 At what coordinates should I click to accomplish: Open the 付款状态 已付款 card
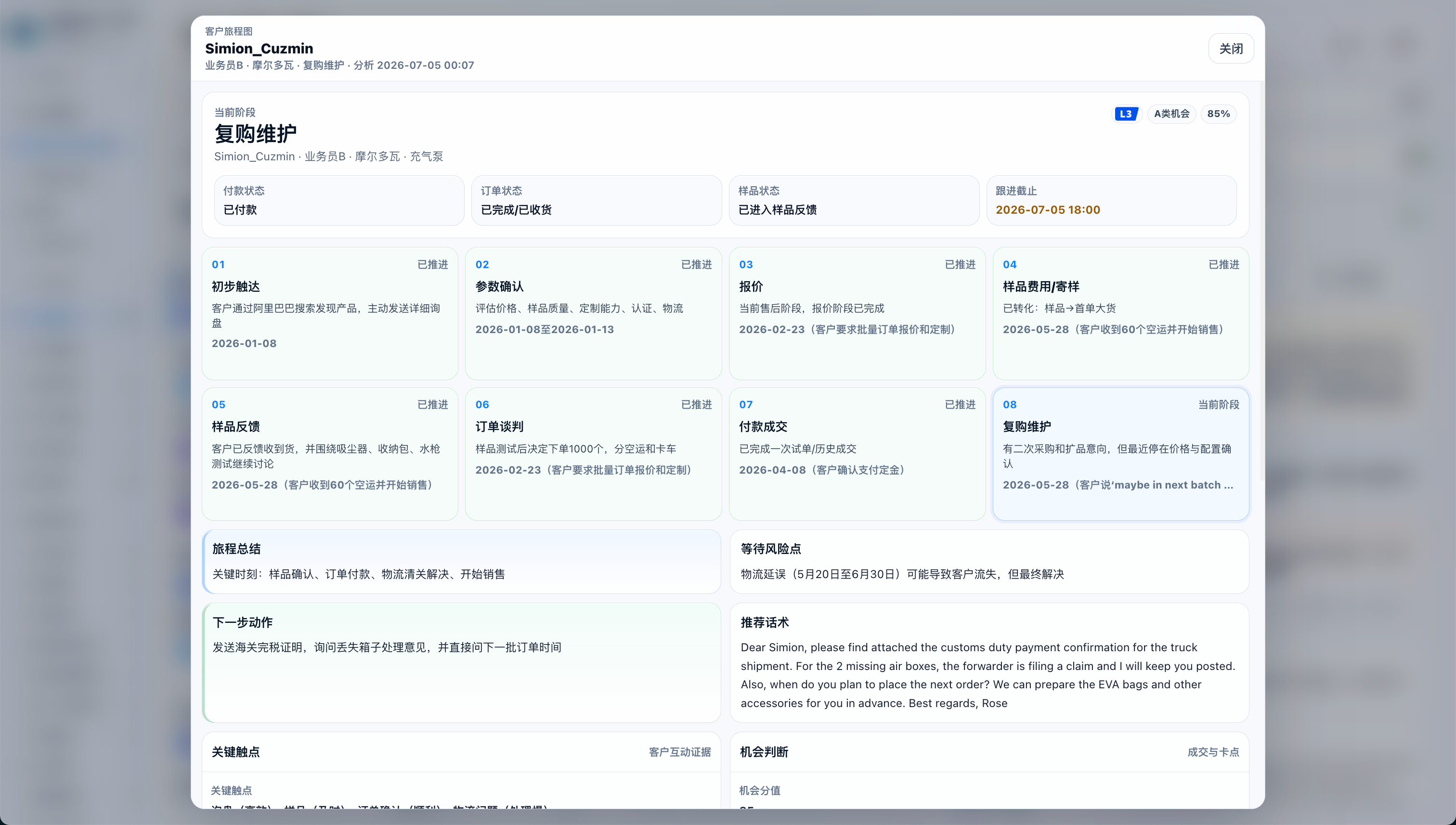click(339, 201)
